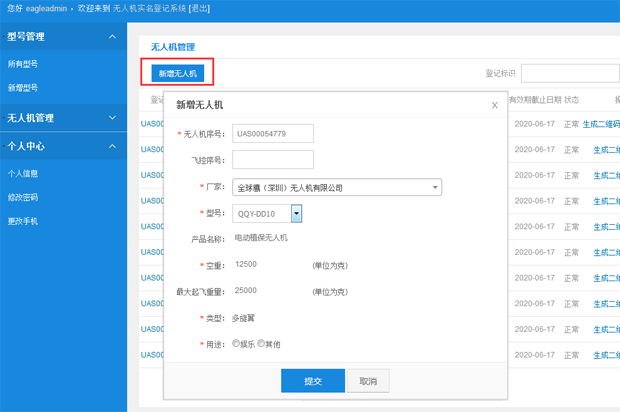The width and height of the screenshot is (620, 412).
Task: Click the 退出 logout link
Action: [x=200, y=8]
